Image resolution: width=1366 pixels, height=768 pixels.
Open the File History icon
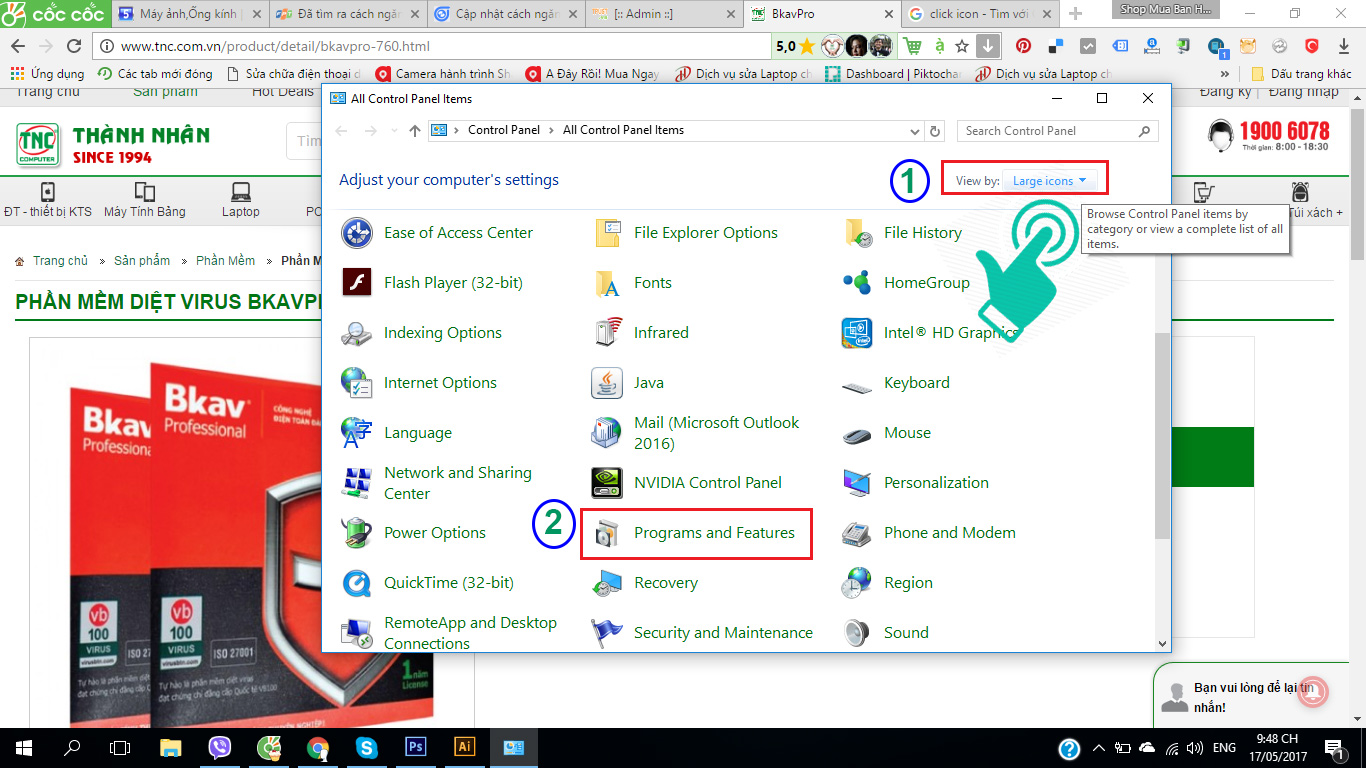point(857,233)
